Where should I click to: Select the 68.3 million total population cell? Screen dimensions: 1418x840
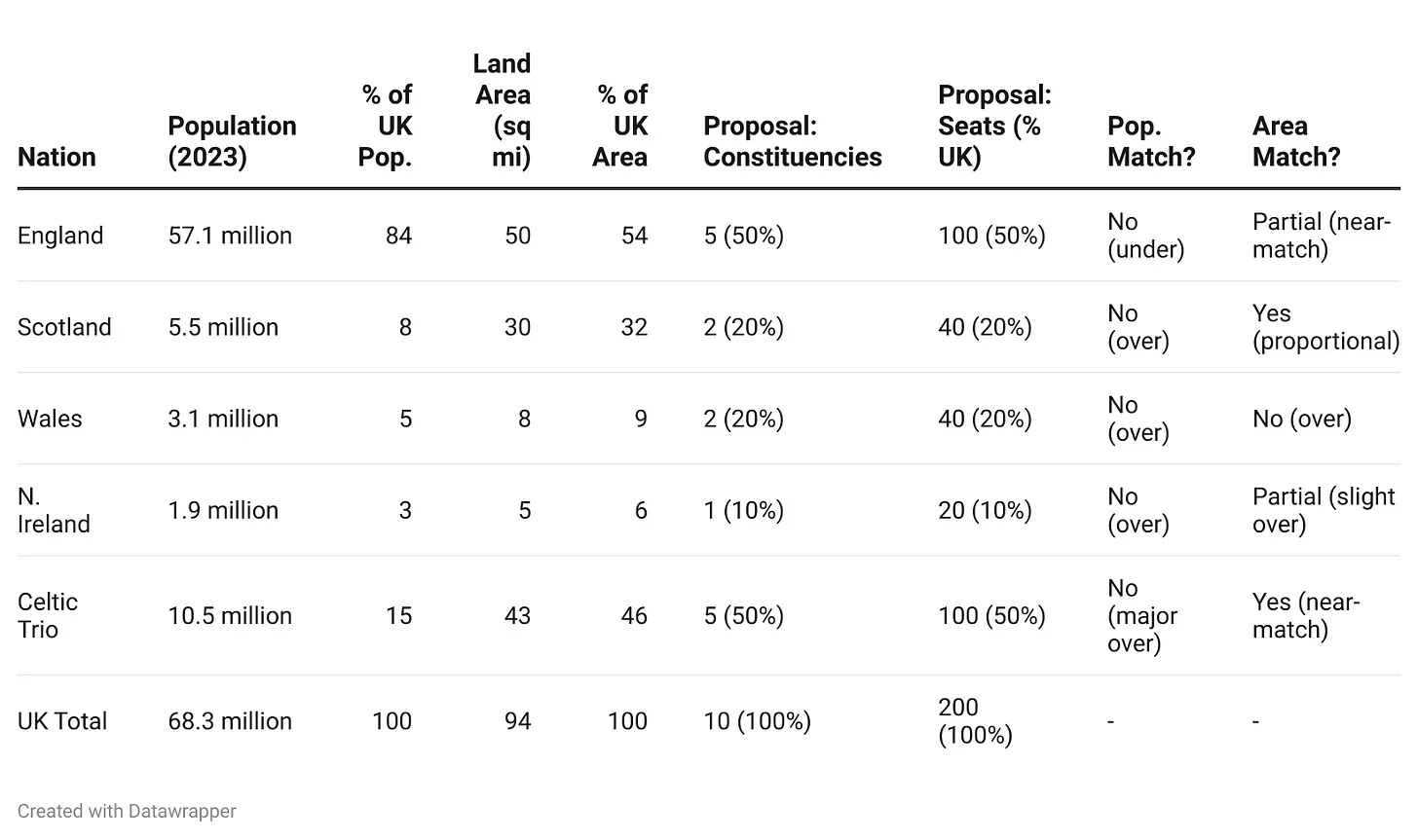[x=230, y=721]
